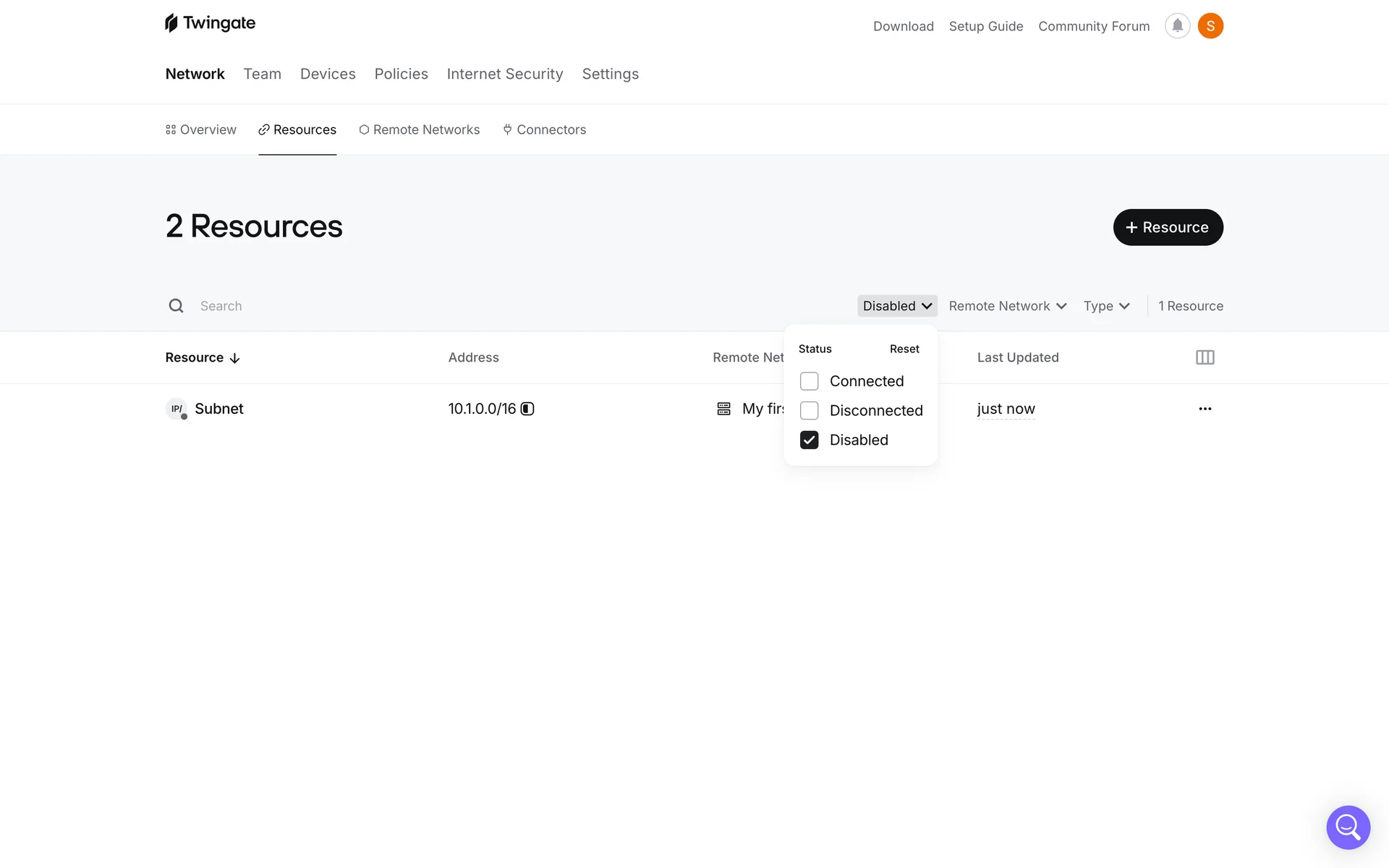The width and height of the screenshot is (1389, 868).
Task: Click the copy icon beside 10.1.0.0/16
Action: tap(527, 409)
